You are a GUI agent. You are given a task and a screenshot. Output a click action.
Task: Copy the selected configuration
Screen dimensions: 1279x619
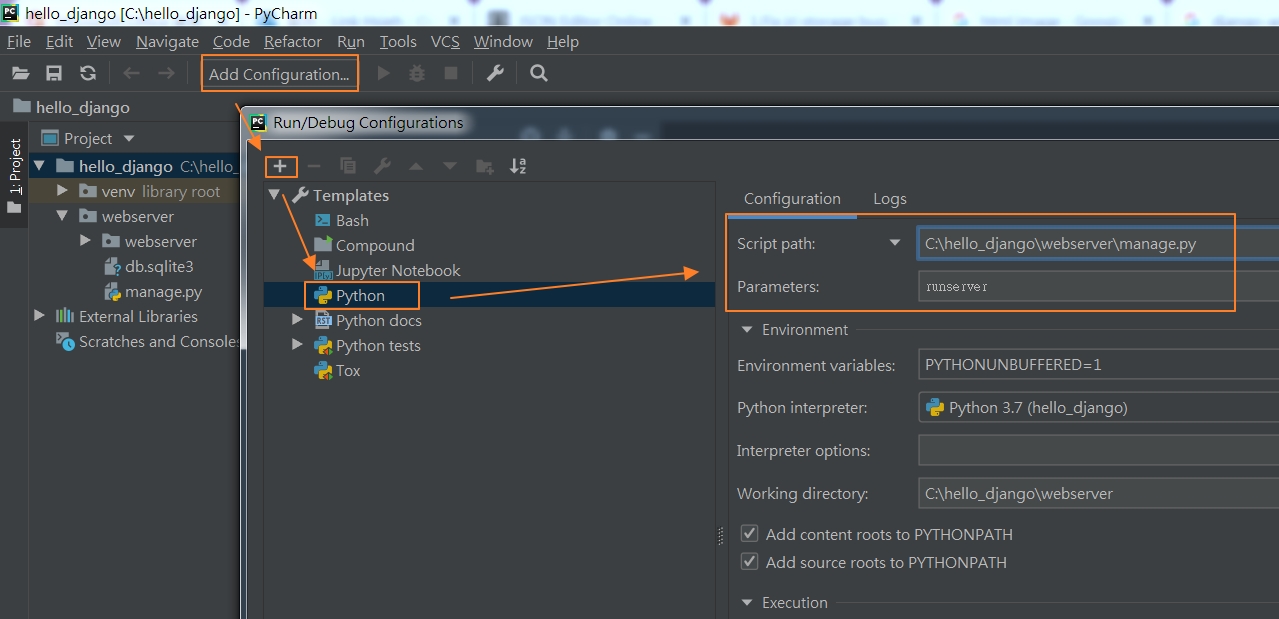[349, 166]
